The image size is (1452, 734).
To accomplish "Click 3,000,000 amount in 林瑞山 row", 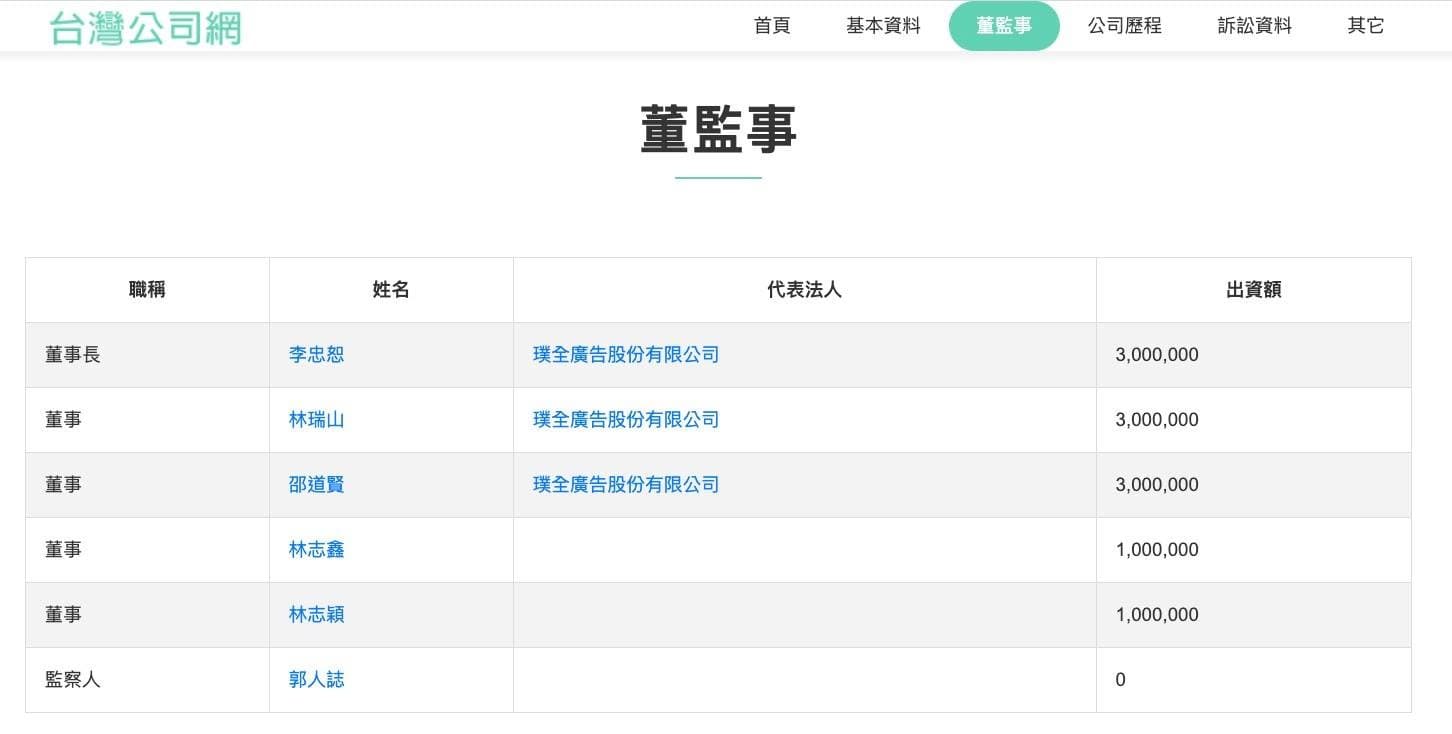I will click(1157, 420).
